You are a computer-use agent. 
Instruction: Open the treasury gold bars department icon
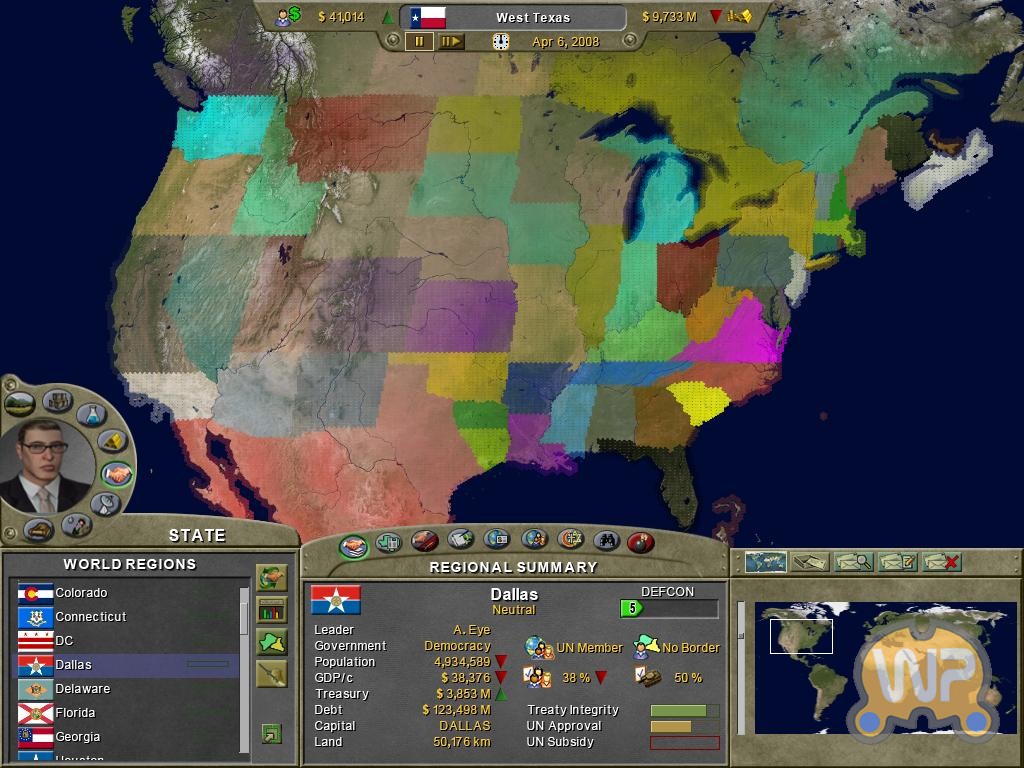click(112, 440)
